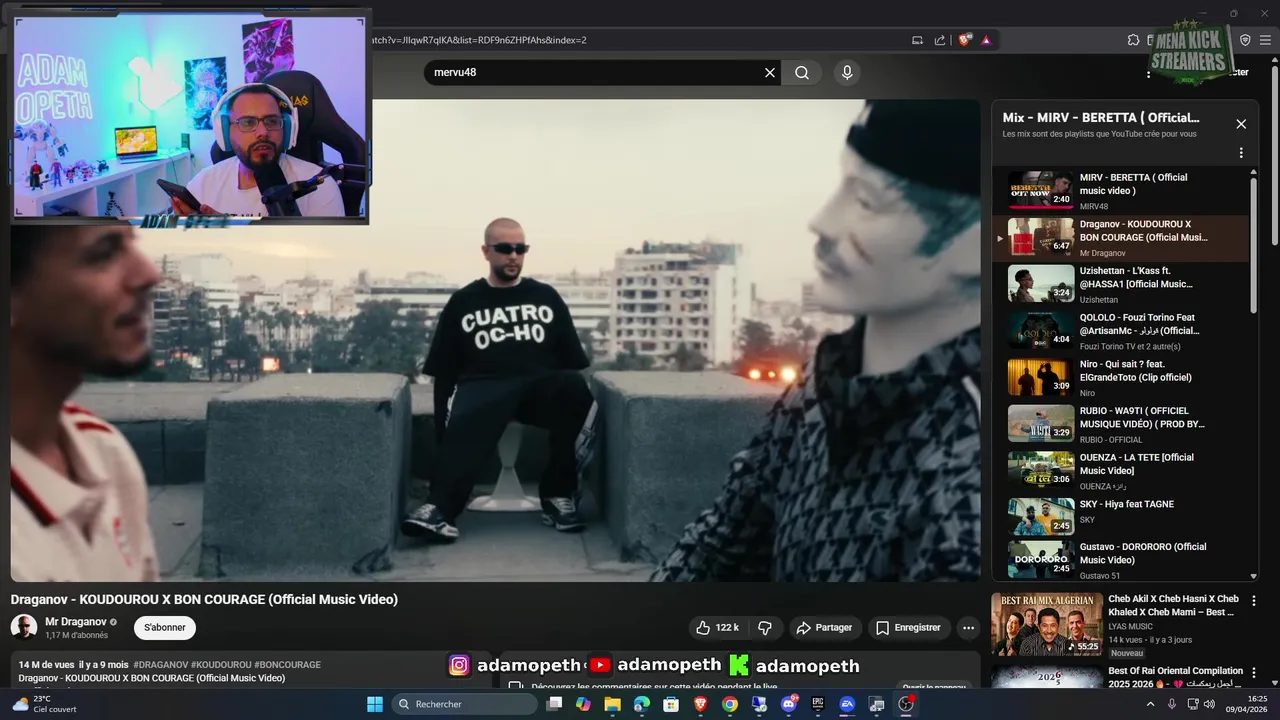Clear the YouTube search box text

(770, 73)
